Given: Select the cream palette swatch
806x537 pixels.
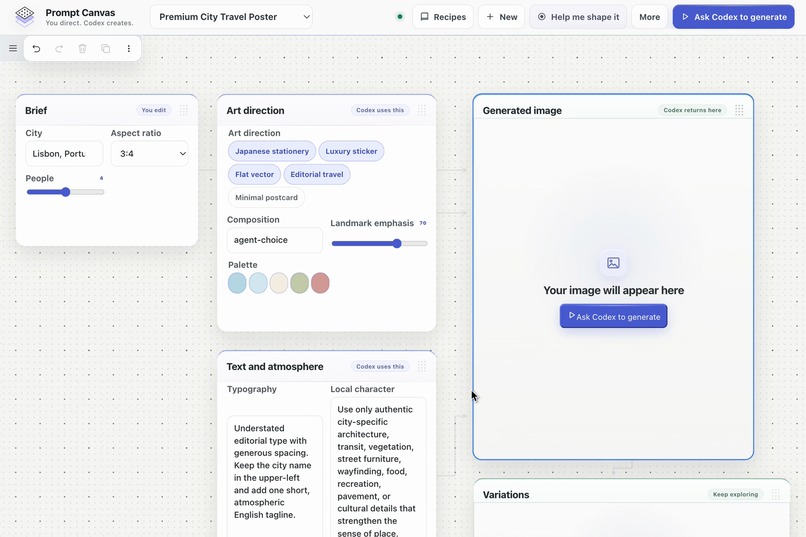Looking at the screenshot, I should pos(279,283).
